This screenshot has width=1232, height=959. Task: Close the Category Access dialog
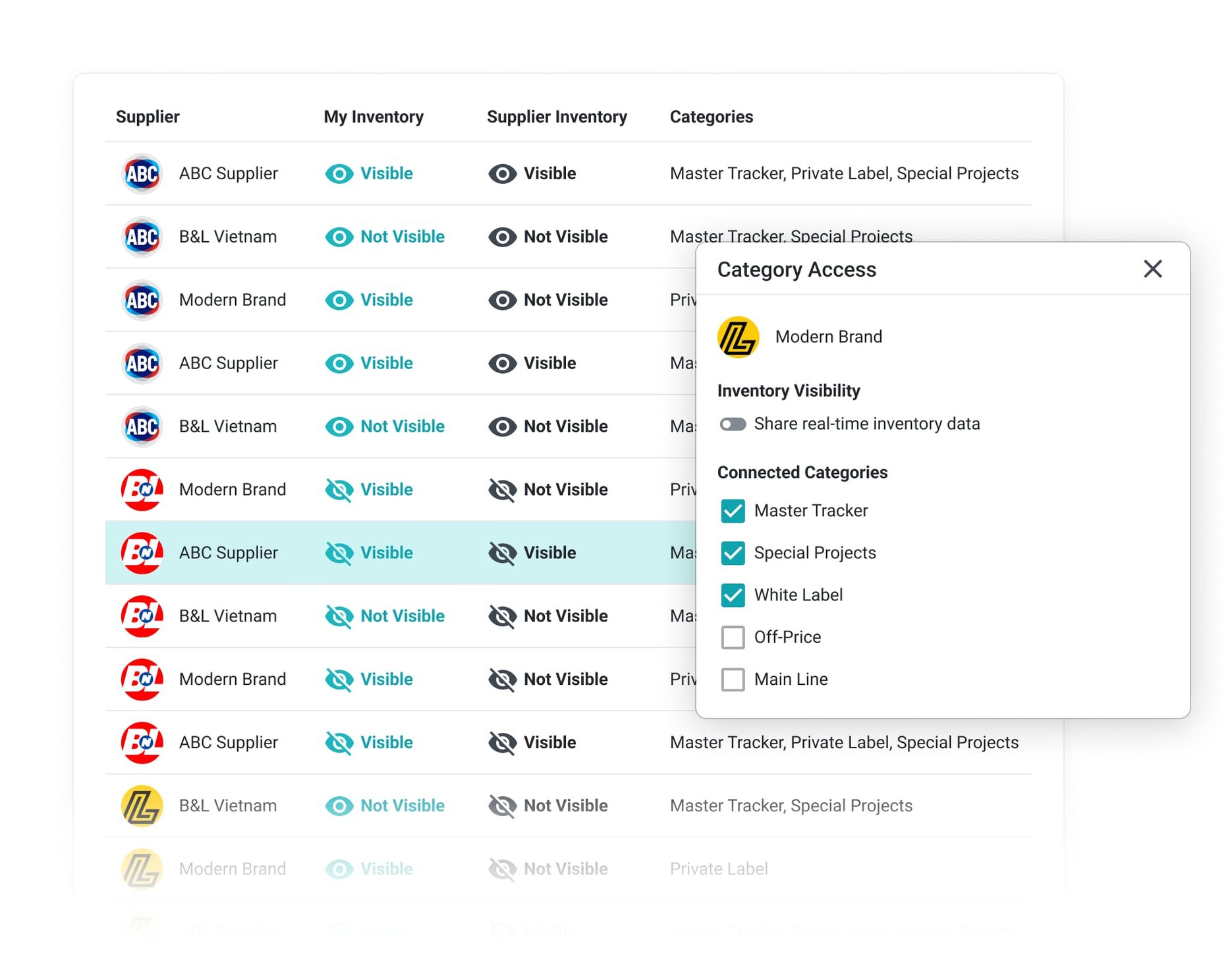coord(1152,269)
